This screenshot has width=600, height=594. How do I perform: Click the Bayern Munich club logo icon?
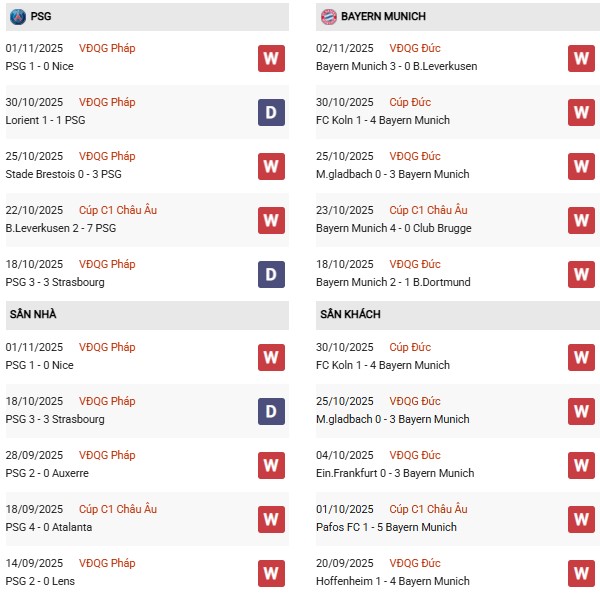(328, 17)
